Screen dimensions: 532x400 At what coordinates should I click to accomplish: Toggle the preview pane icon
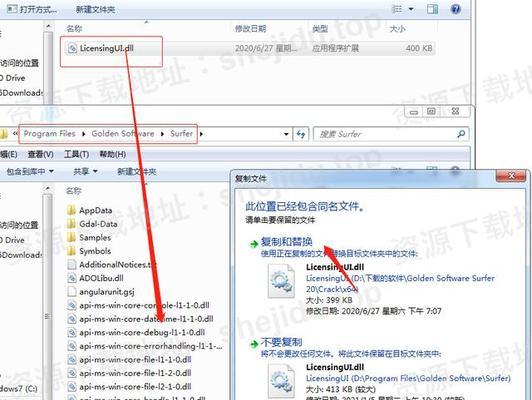point(432,9)
